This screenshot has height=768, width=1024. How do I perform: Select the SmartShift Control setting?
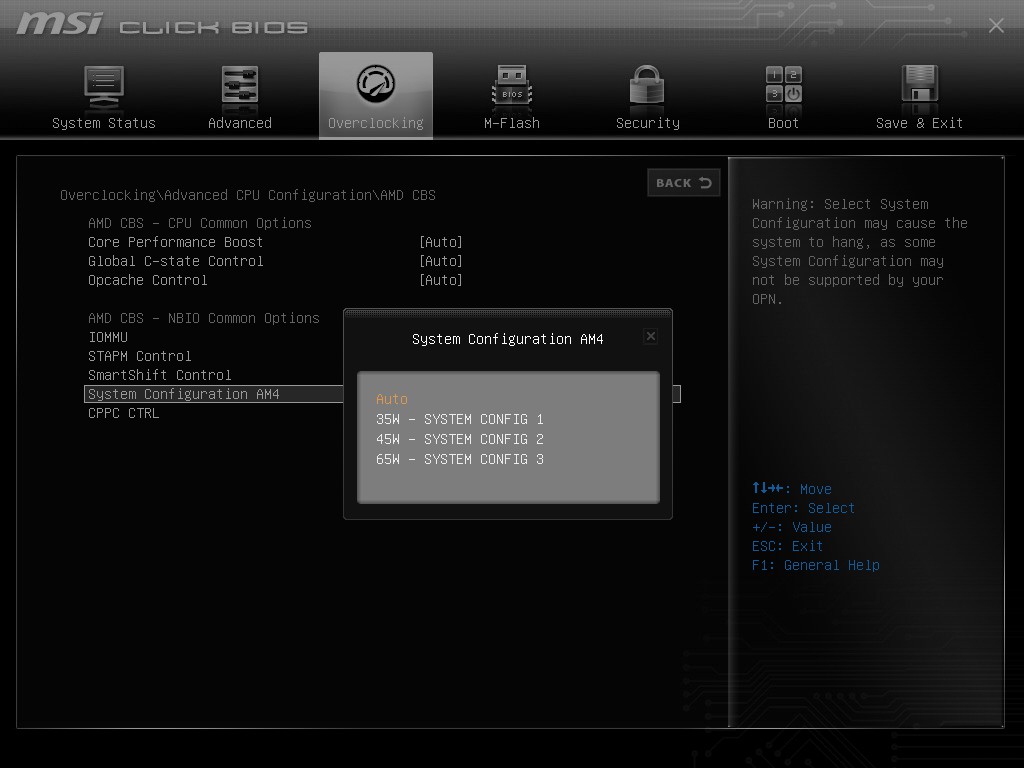point(160,376)
